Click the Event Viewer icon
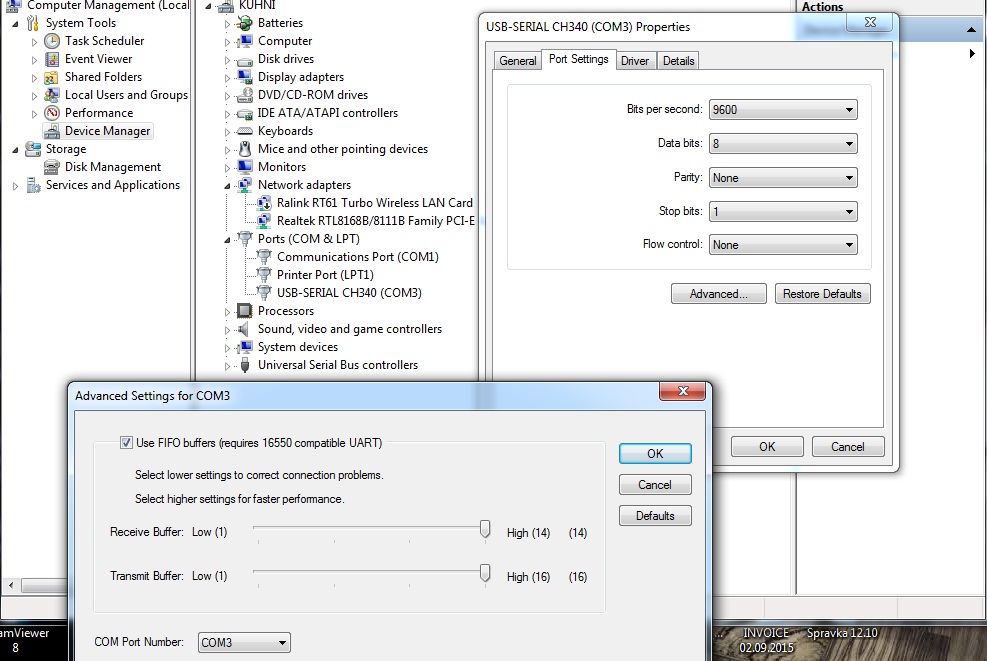Viewport: 987px width, 661px height. [x=52, y=59]
